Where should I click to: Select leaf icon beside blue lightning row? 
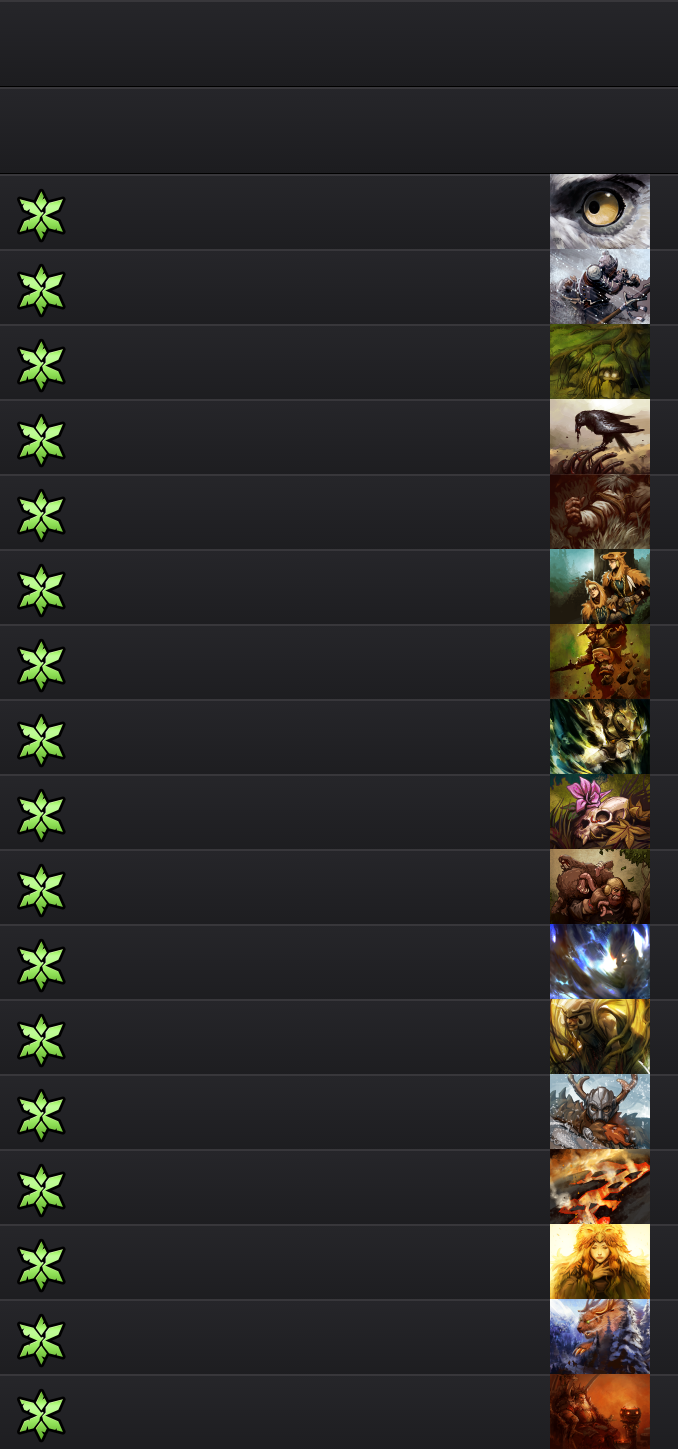point(41,965)
